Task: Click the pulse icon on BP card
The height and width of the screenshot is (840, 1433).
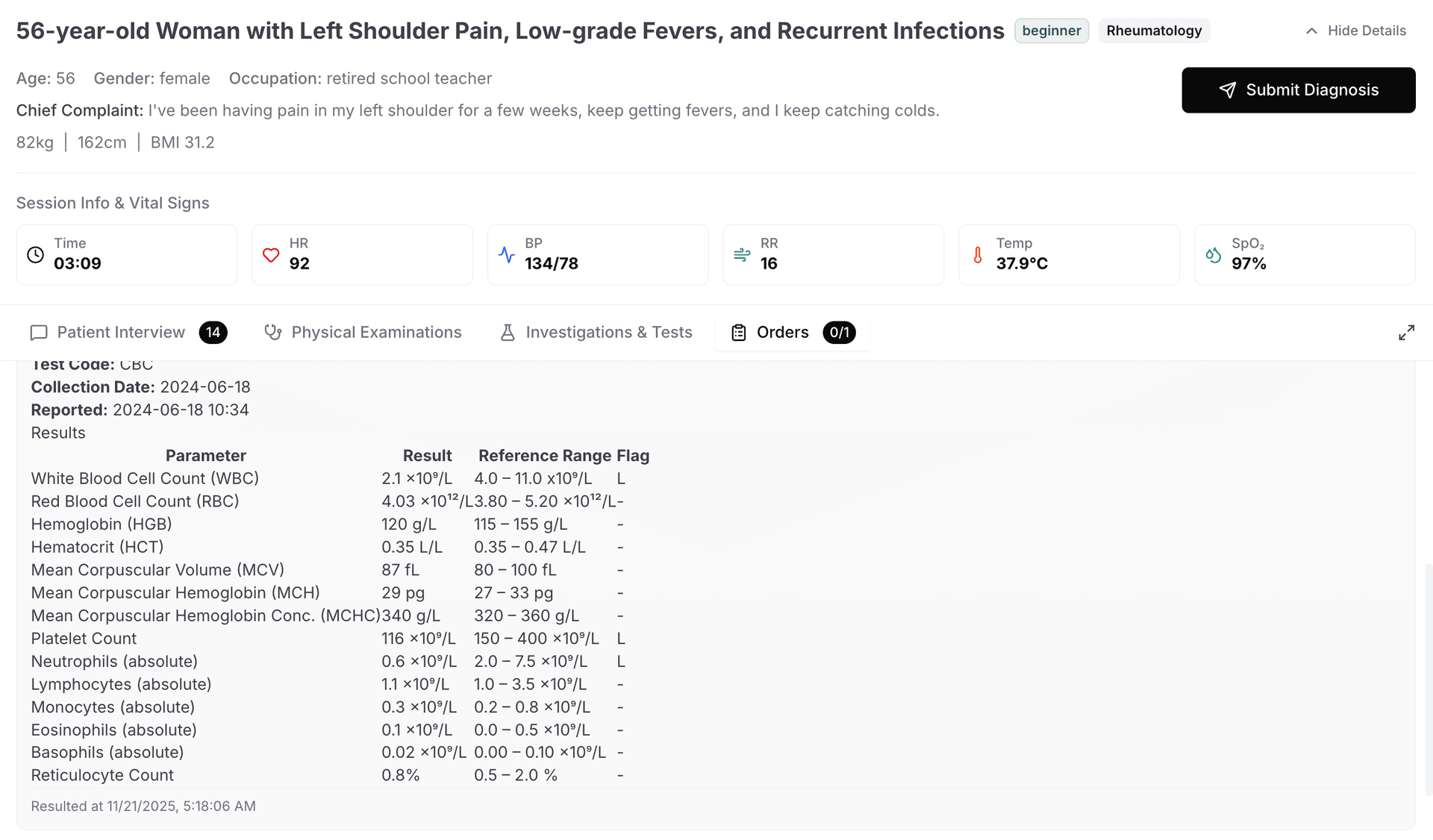Action: pyautogui.click(x=507, y=255)
